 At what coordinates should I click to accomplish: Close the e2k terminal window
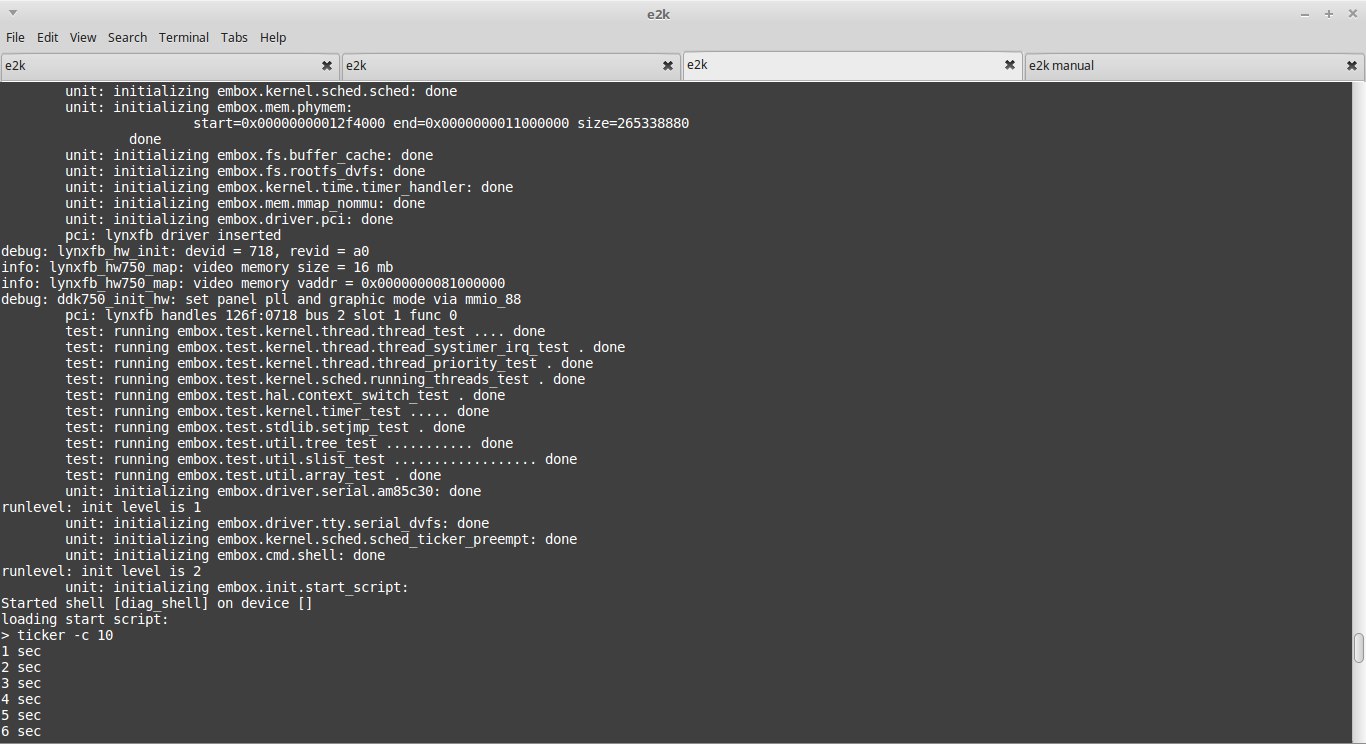pos(1351,14)
